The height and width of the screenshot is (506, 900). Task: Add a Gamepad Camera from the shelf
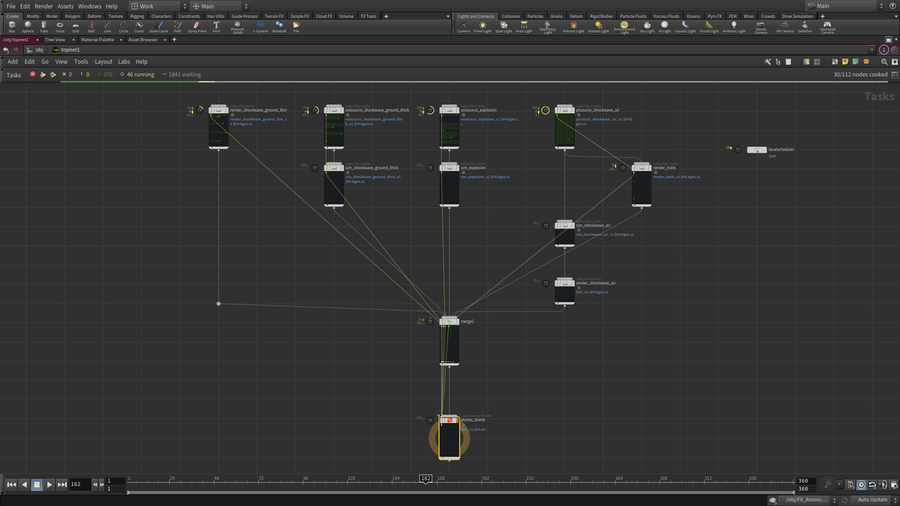tap(827, 28)
